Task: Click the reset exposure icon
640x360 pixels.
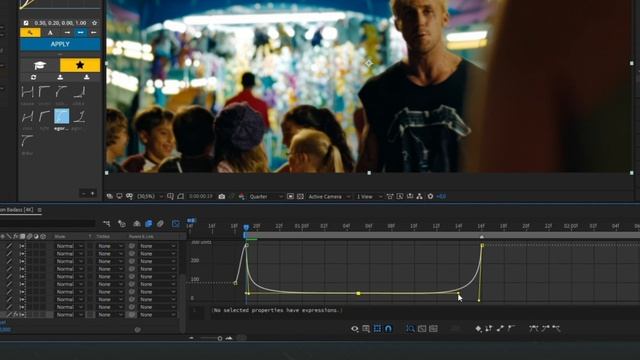Action: click(430, 196)
